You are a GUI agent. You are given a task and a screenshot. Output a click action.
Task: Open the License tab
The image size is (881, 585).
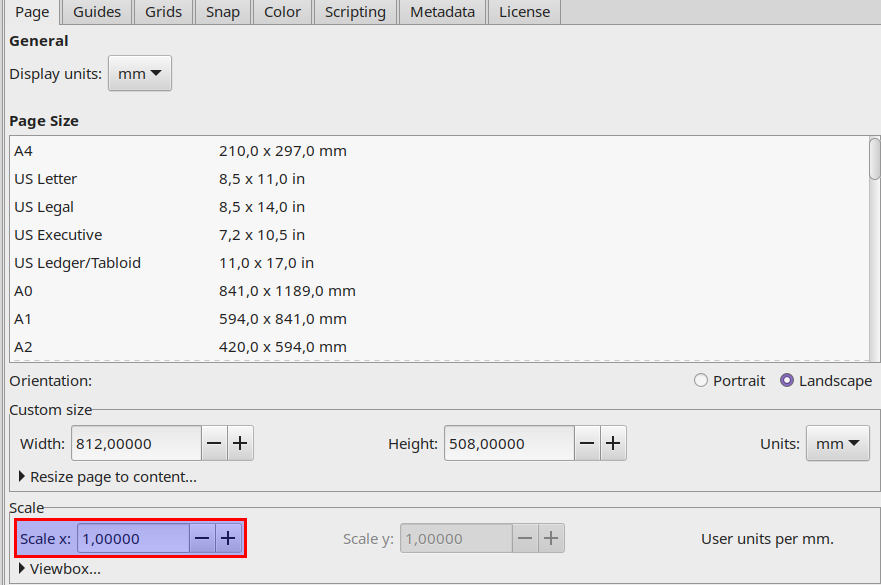(524, 12)
